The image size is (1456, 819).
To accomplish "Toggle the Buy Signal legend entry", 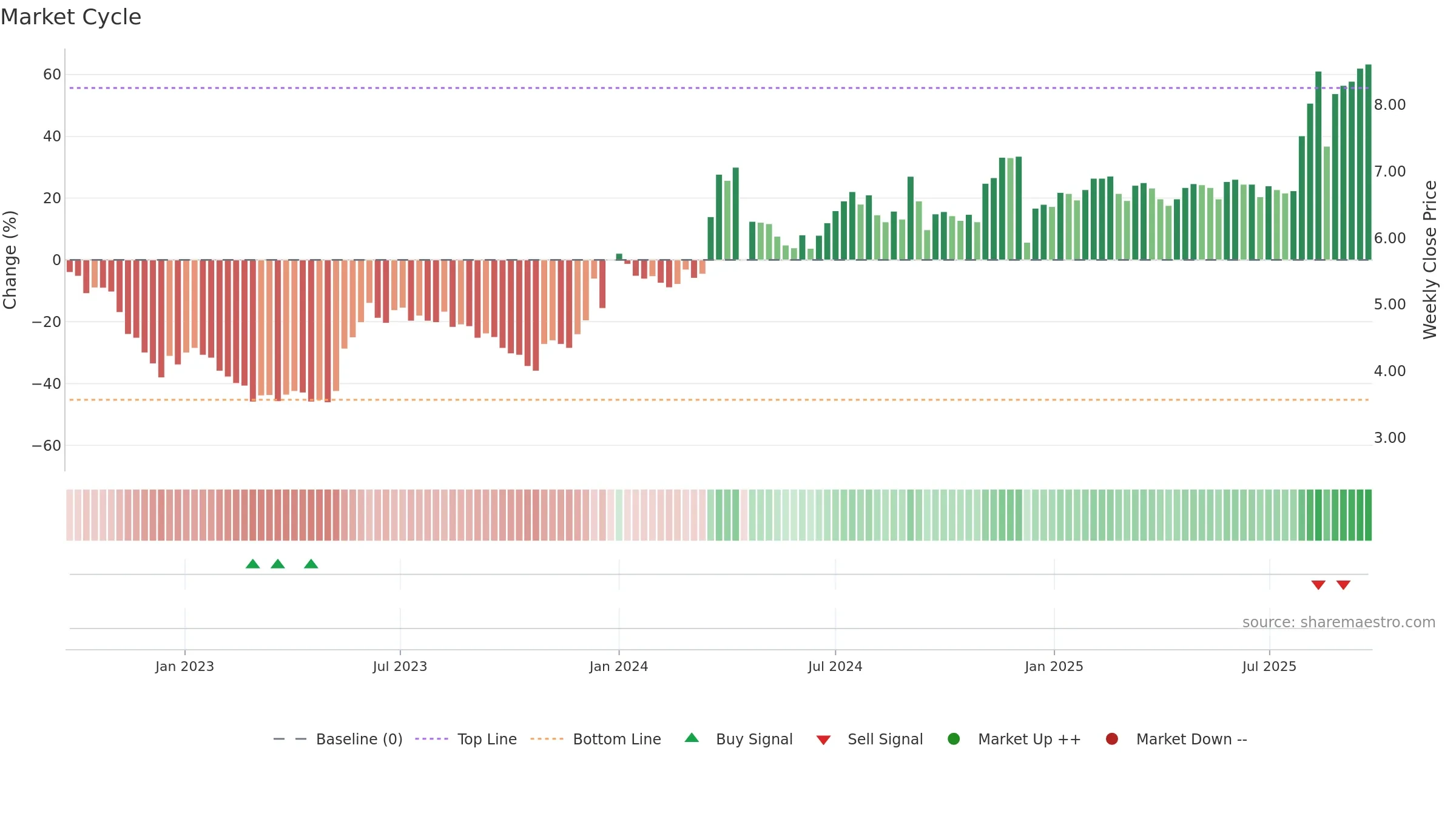I will 738,739.
